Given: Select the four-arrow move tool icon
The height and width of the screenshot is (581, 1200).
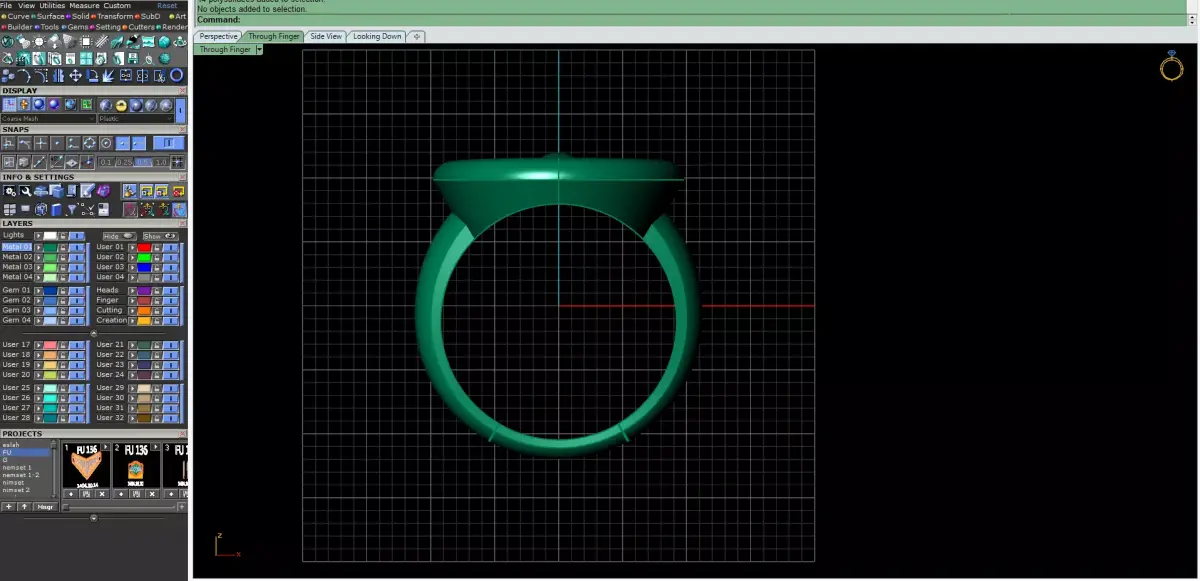Looking at the screenshot, I should click(x=75, y=75).
